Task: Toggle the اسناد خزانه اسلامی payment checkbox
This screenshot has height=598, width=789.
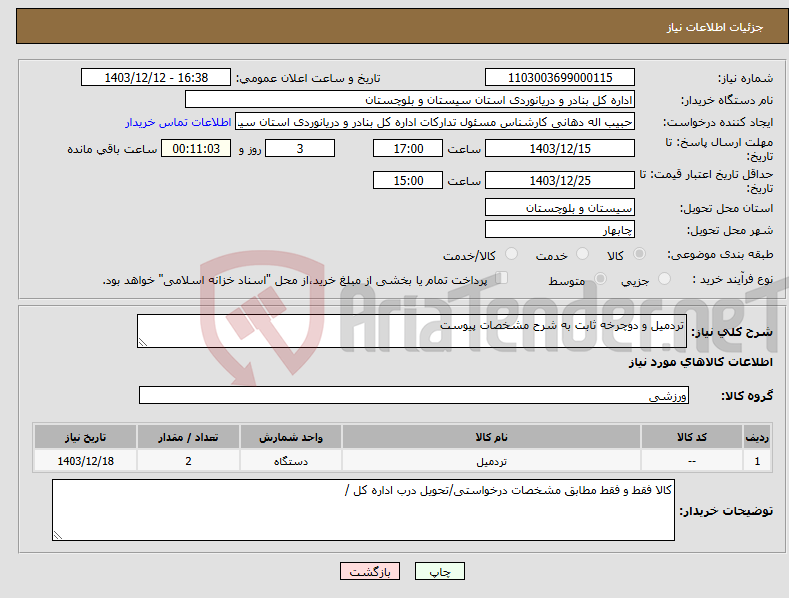Action: (502, 278)
